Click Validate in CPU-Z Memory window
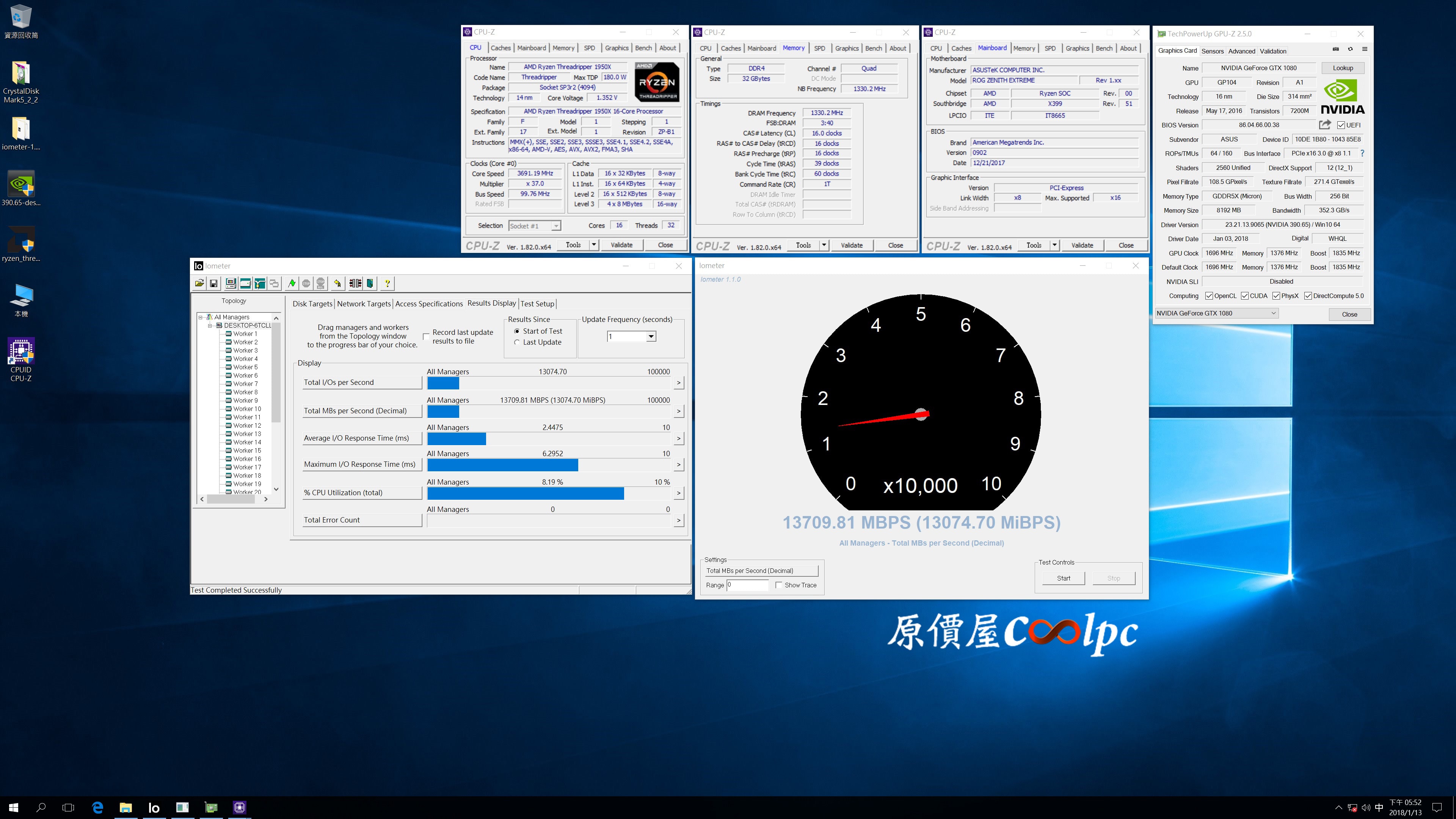This screenshot has width=1456, height=819. [x=852, y=245]
